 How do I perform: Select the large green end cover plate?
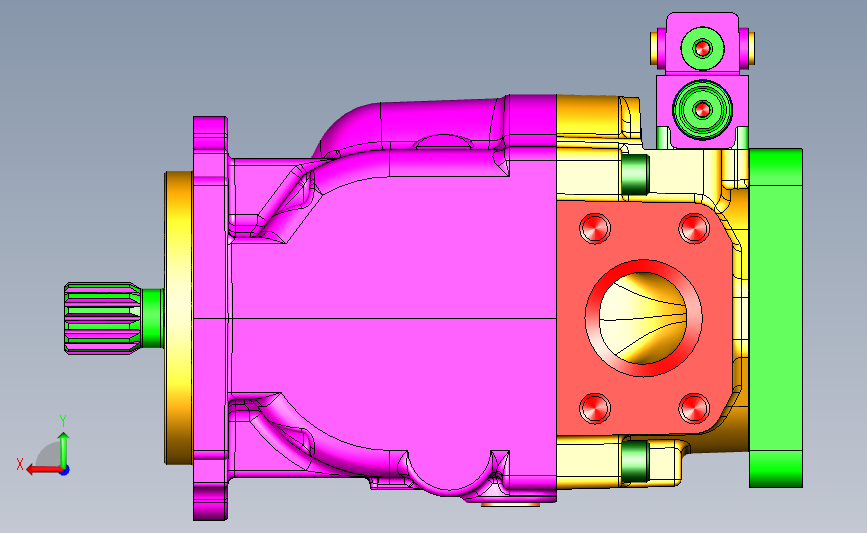point(776,318)
